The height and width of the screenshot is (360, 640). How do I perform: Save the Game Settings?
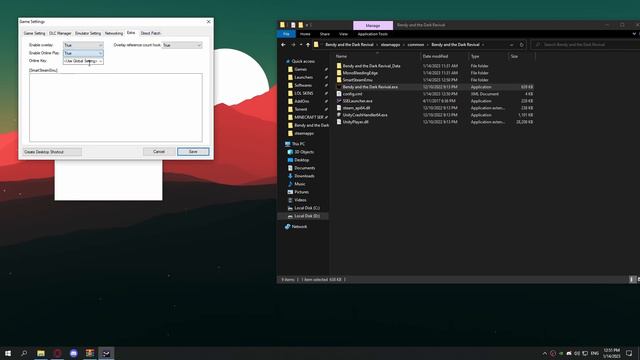pyautogui.click(x=193, y=151)
